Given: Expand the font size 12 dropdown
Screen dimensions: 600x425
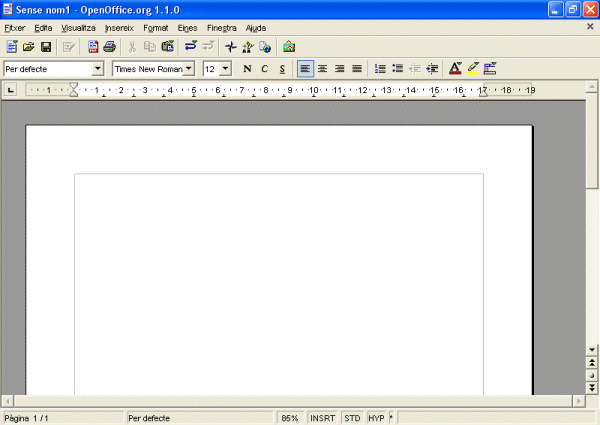Looking at the screenshot, I should tap(225, 69).
